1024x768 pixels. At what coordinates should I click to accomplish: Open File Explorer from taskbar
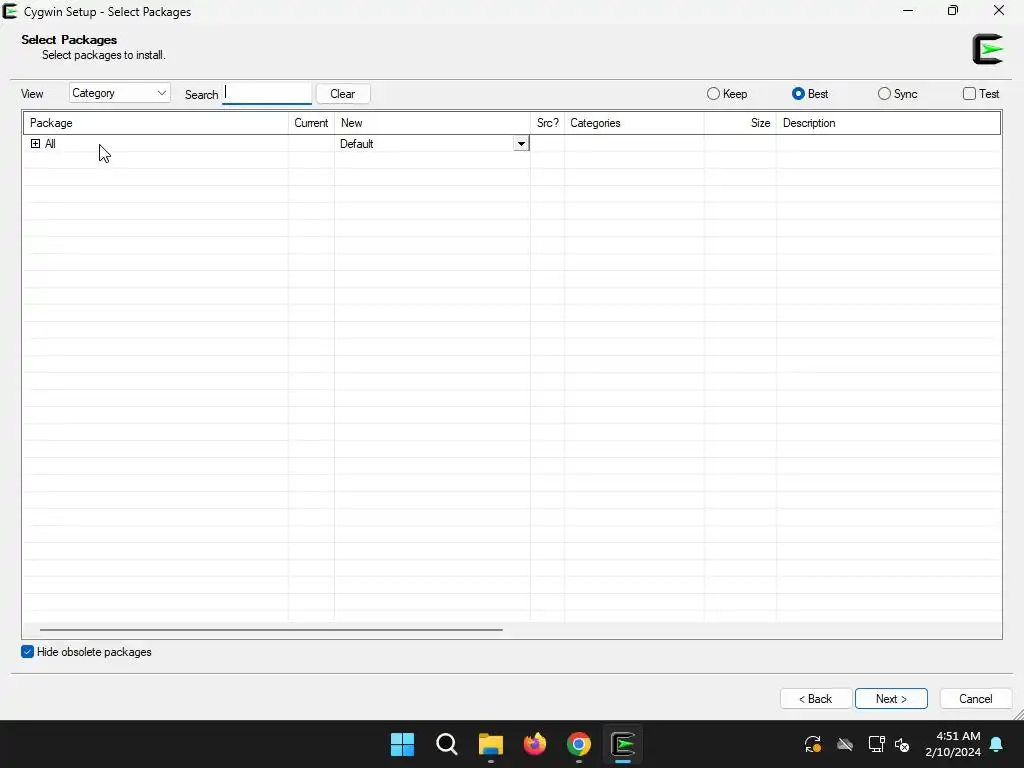[x=490, y=744]
